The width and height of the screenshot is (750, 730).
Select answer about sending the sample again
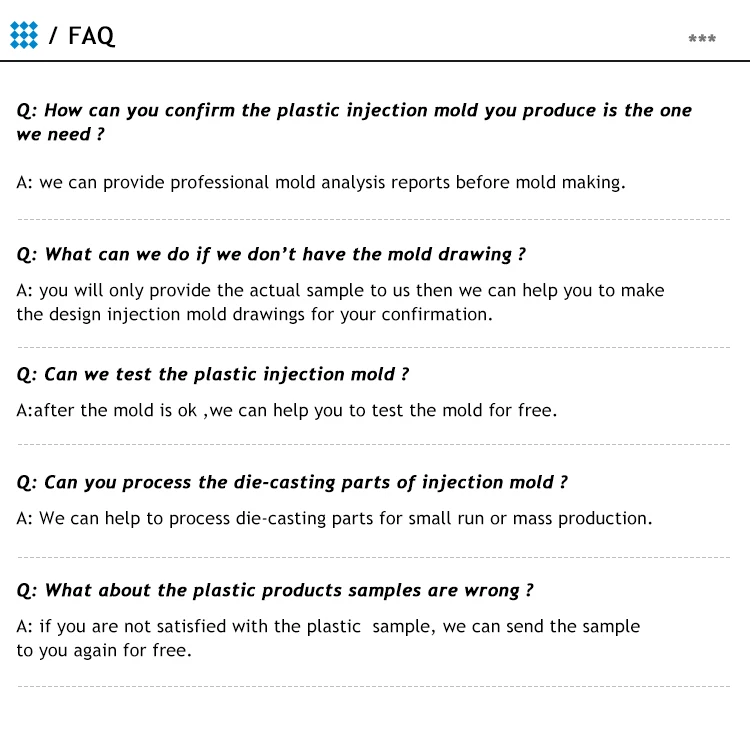(x=328, y=638)
